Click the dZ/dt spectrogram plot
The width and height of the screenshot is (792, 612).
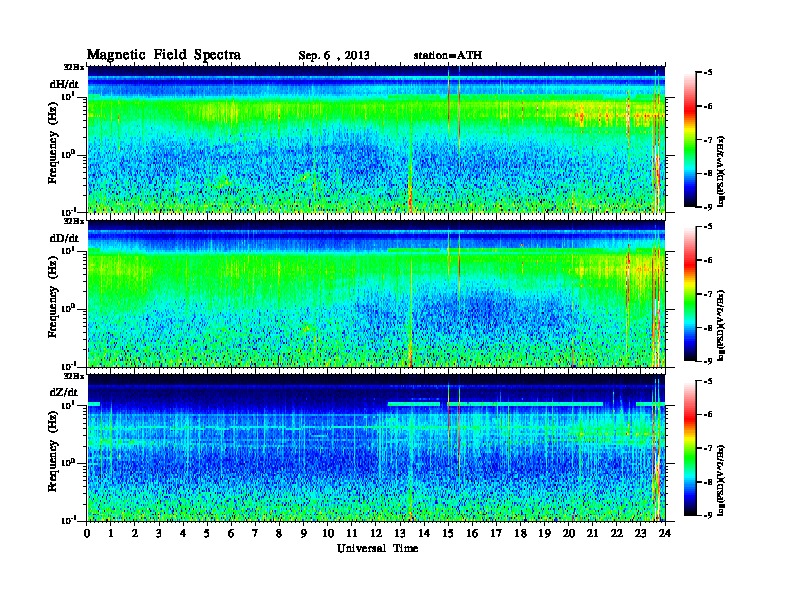[x=376, y=448]
